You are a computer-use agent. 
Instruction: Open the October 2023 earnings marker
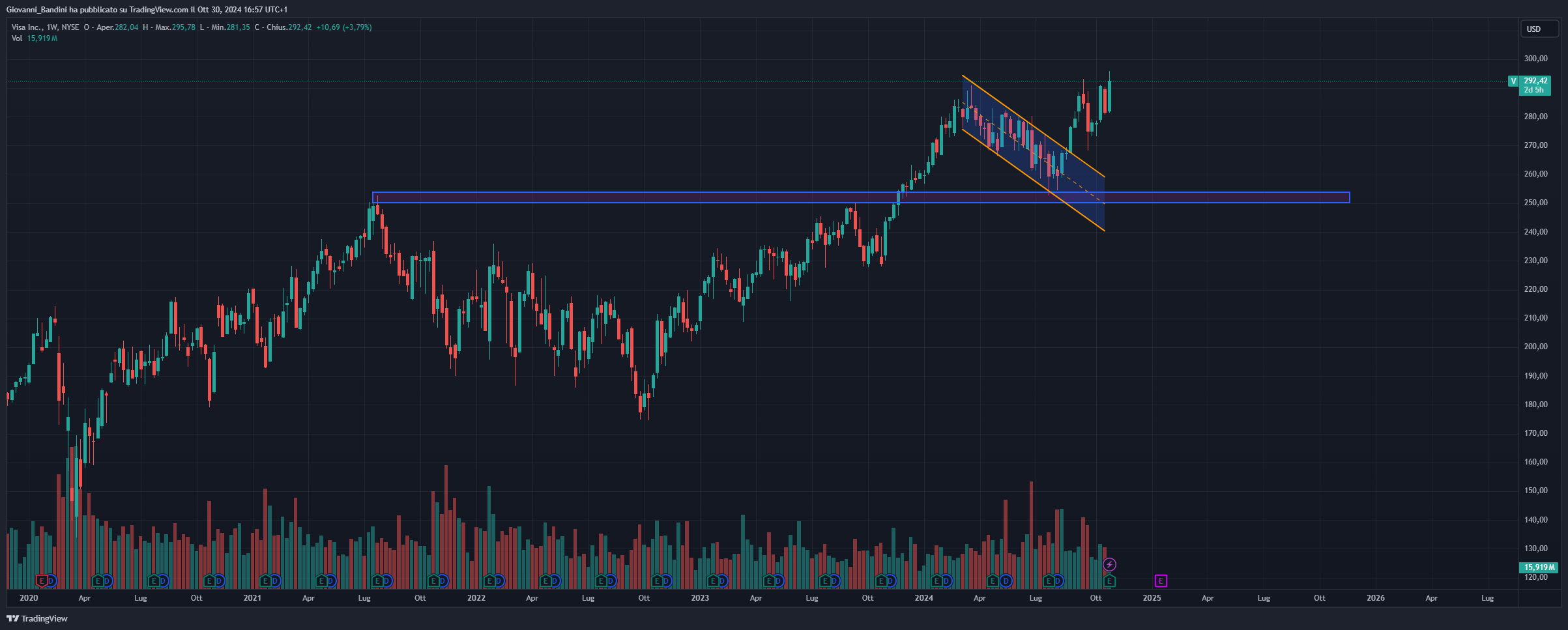(881, 580)
